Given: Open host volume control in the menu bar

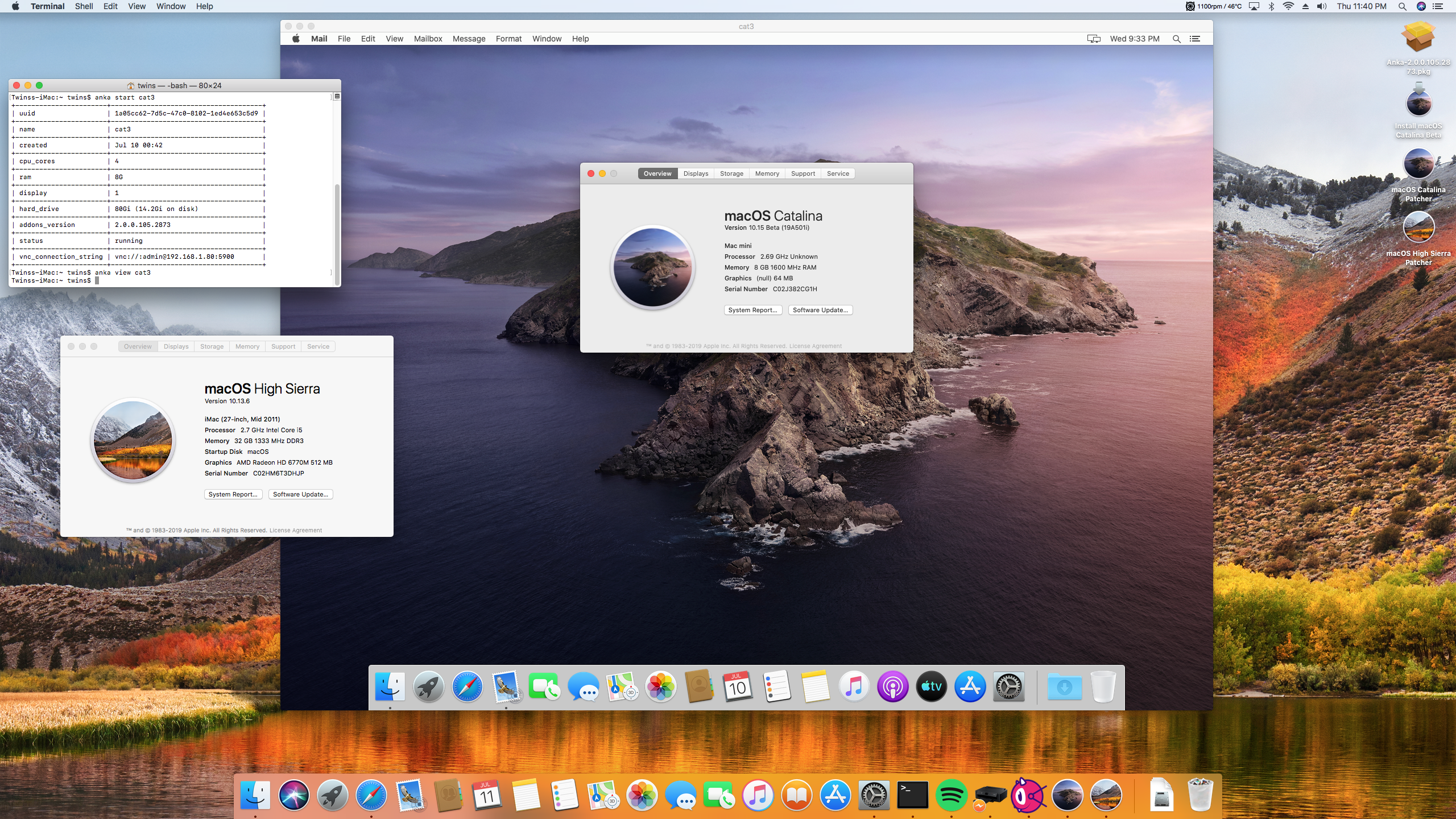Looking at the screenshot, I should pos(1322,6).
